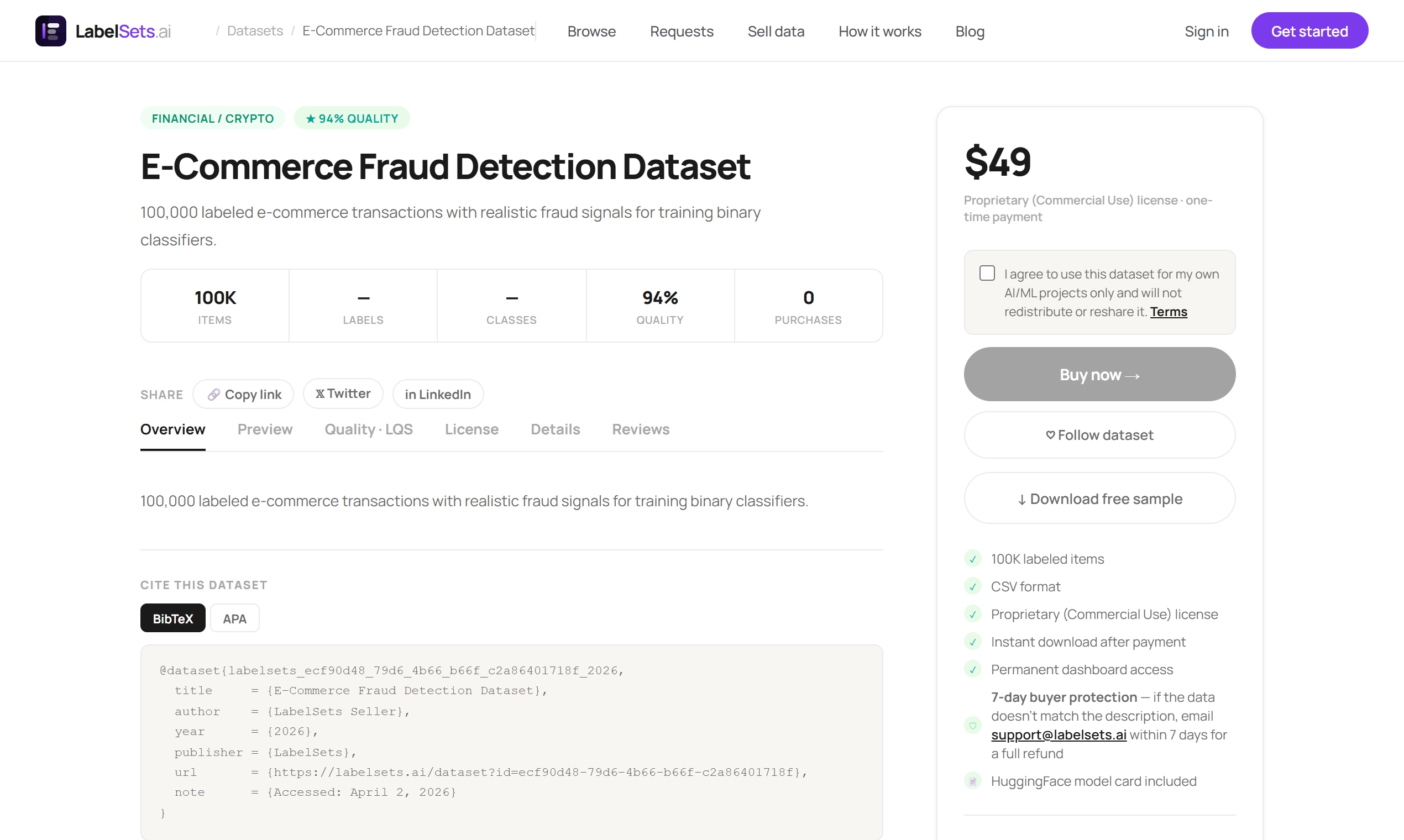Open Browse in top navigation

point(591,31)
